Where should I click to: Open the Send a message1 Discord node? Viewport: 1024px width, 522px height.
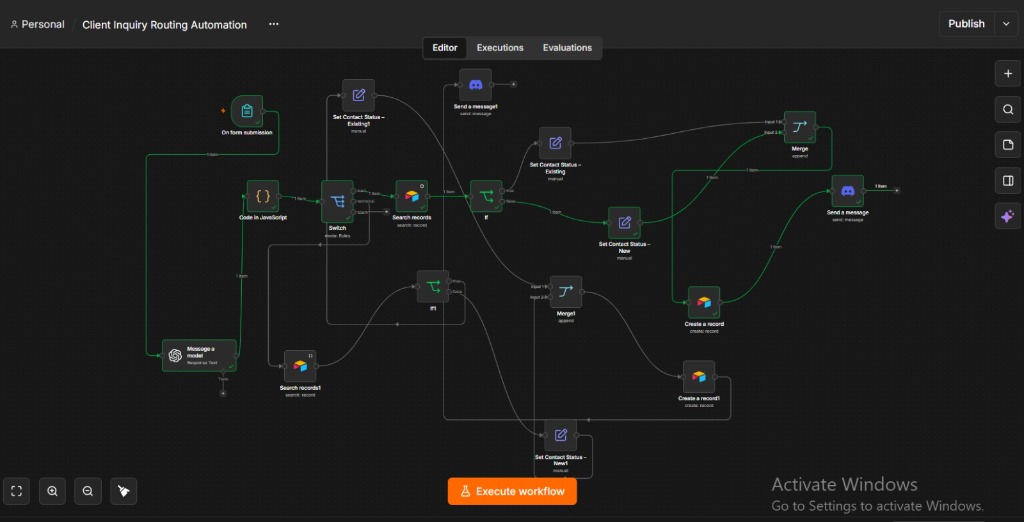[x=475, y=84]
